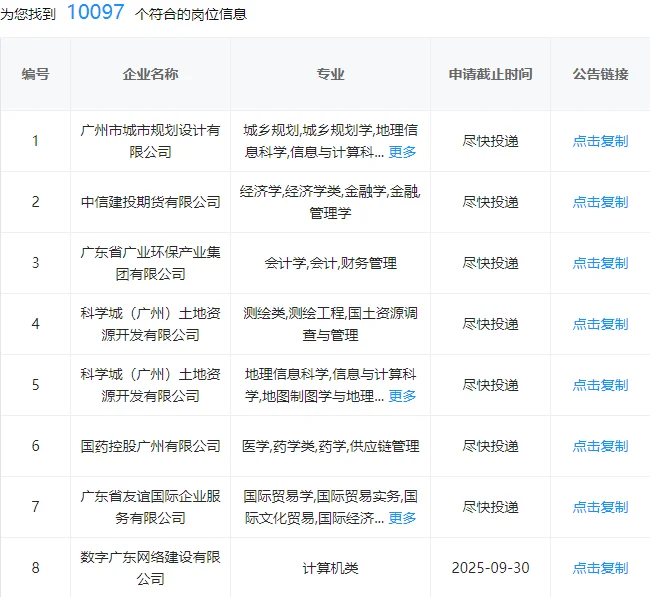
Task: Select 广东省广业环保产业集团有限公司 cell
Action: [150, 263]
